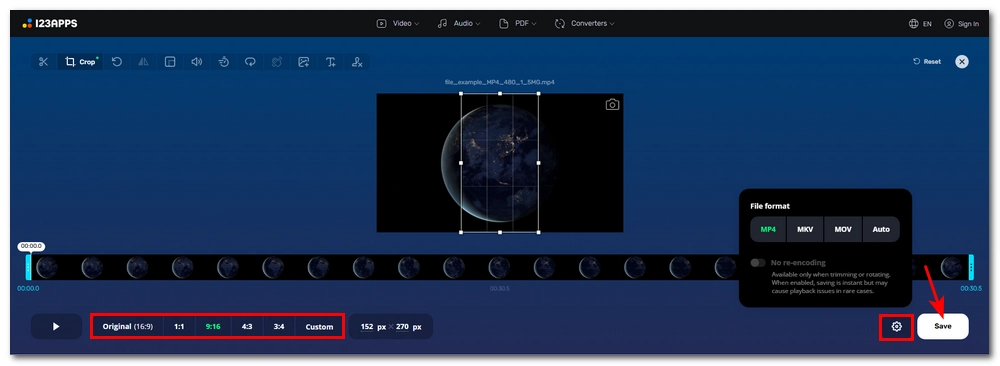
Task: Open export settings gear icon
Action: [x=897, y=326]
